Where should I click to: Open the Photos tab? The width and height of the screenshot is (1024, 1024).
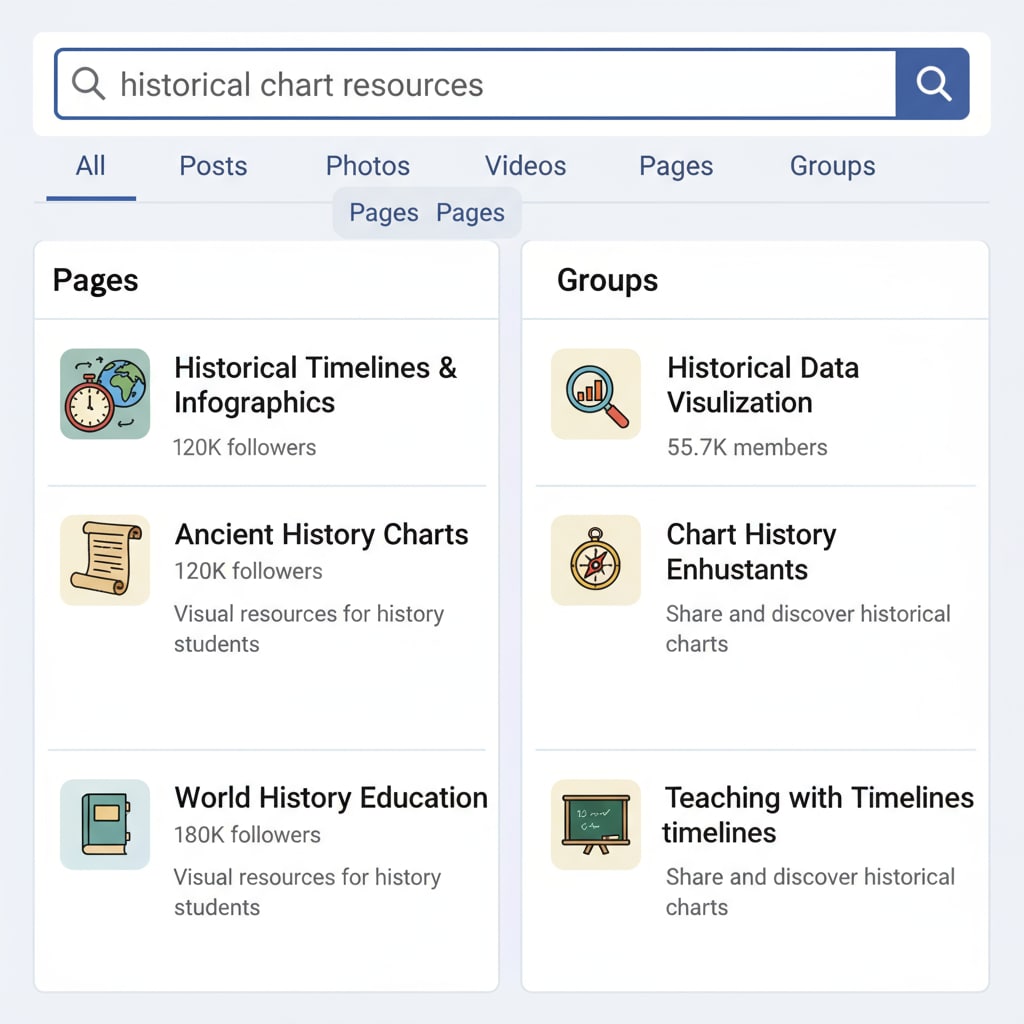[368, 166]
